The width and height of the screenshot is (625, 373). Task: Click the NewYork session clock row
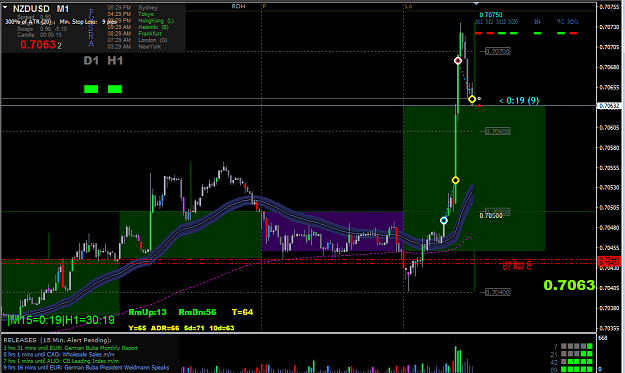pyautogui.click(x=134, y=47)
